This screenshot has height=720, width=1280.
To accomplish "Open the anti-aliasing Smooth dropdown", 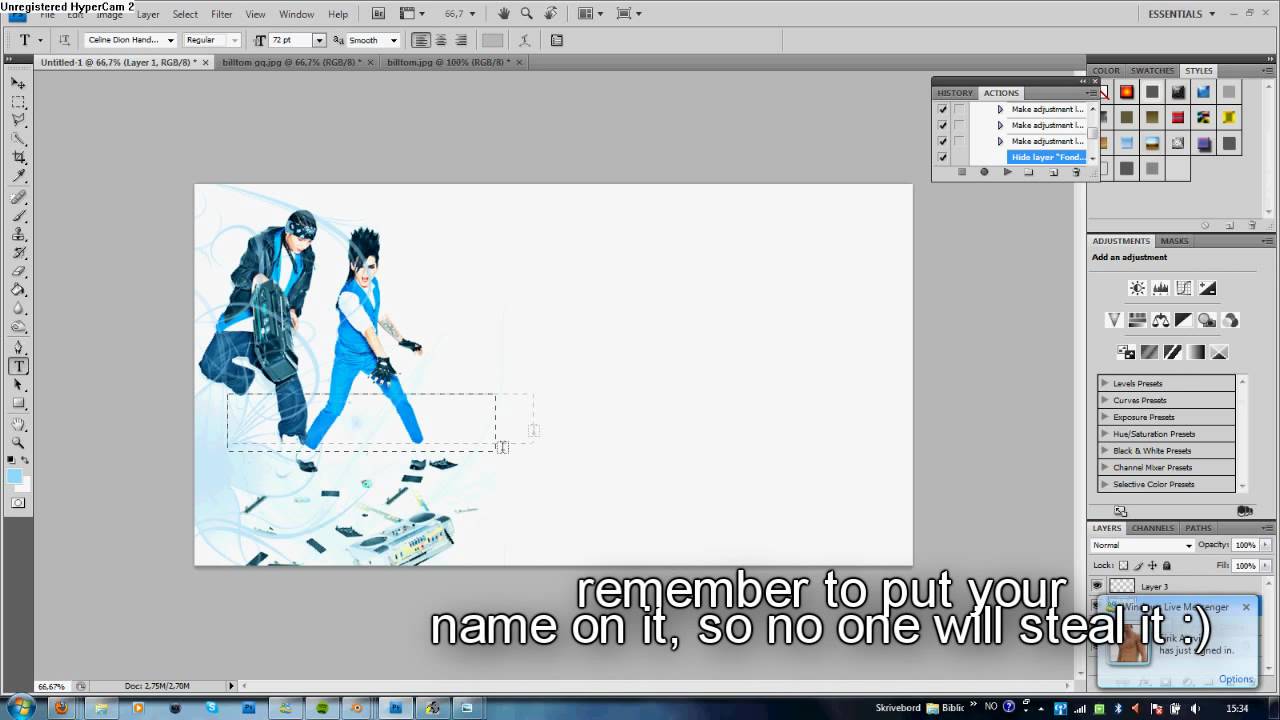I will click(x=394, y=41).
